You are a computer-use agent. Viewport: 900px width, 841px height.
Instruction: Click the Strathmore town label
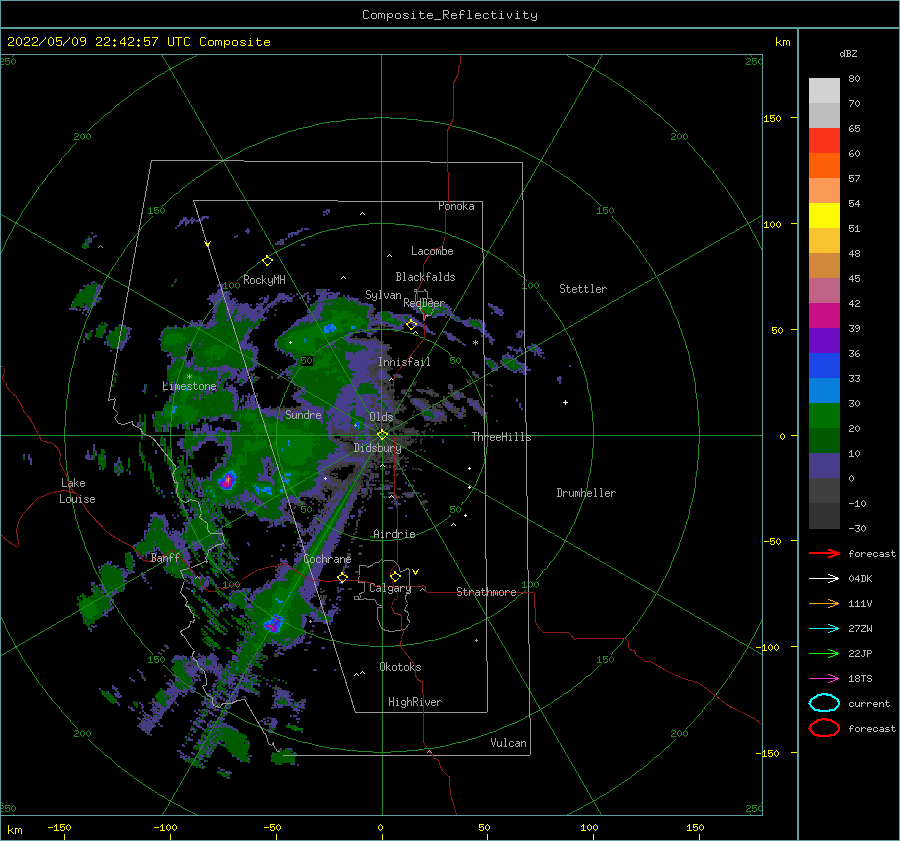pyautogui.click(x=486, y=592)
